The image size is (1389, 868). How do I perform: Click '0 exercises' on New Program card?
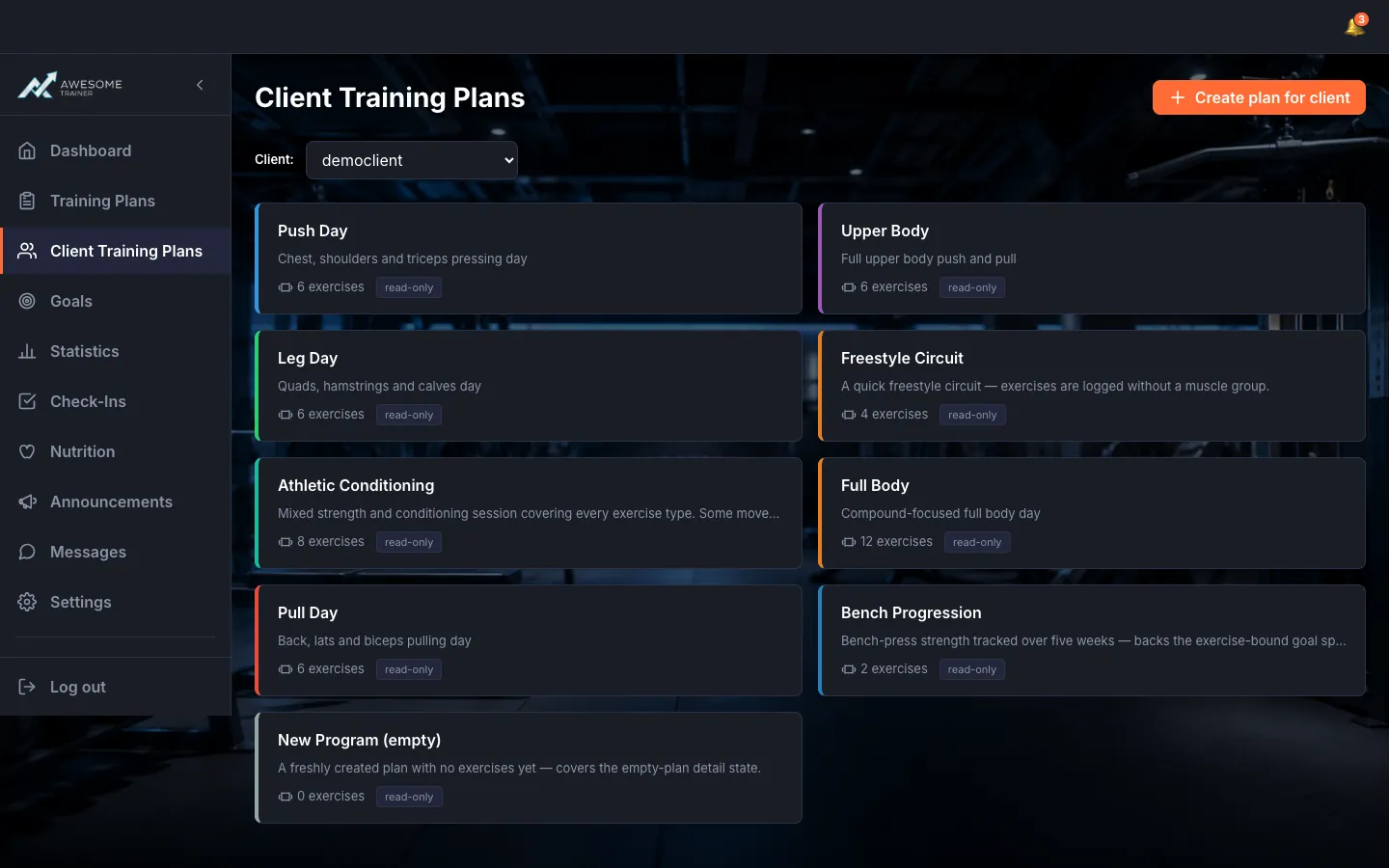(331, 797)
